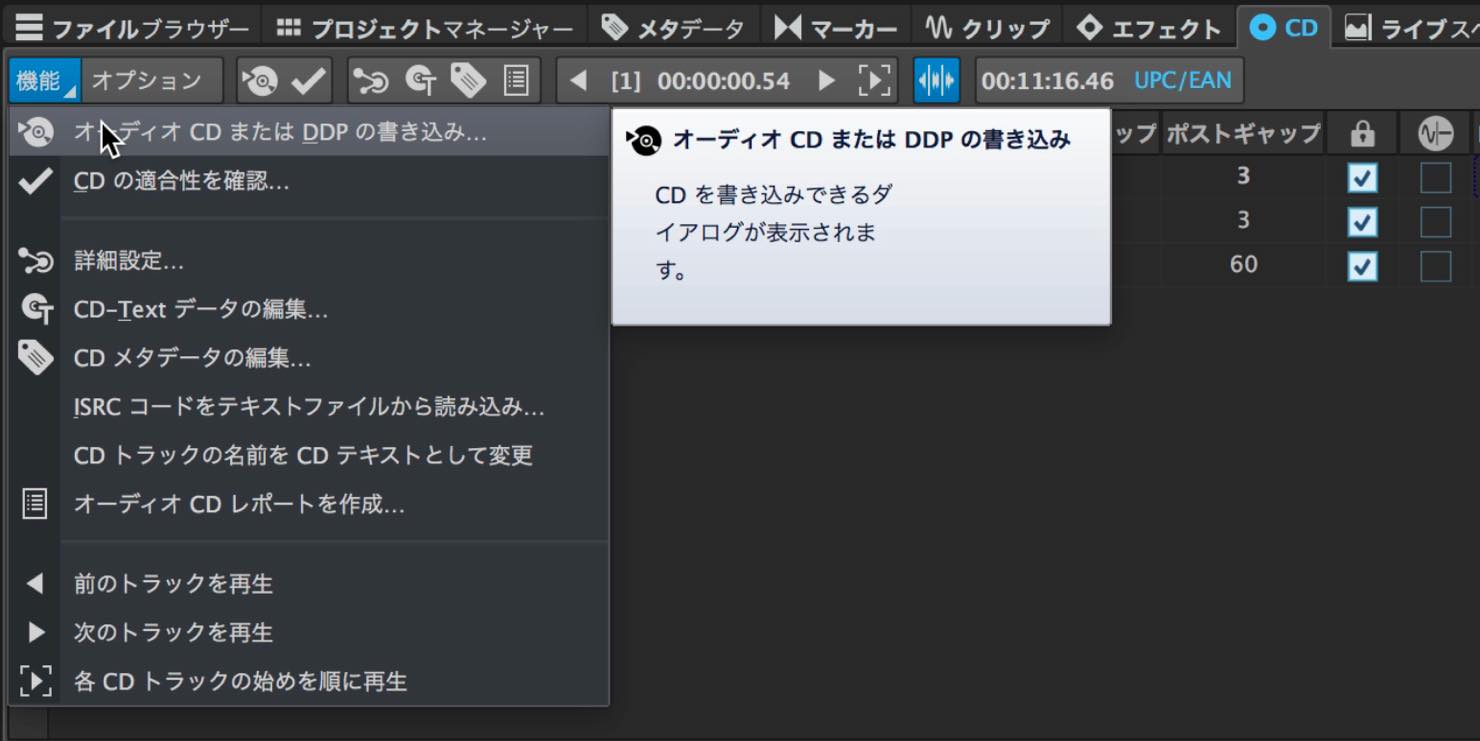Uncheck lock checkbox in postgap 3 first row
The image size is (1480, 741).
coord(1362,178)
